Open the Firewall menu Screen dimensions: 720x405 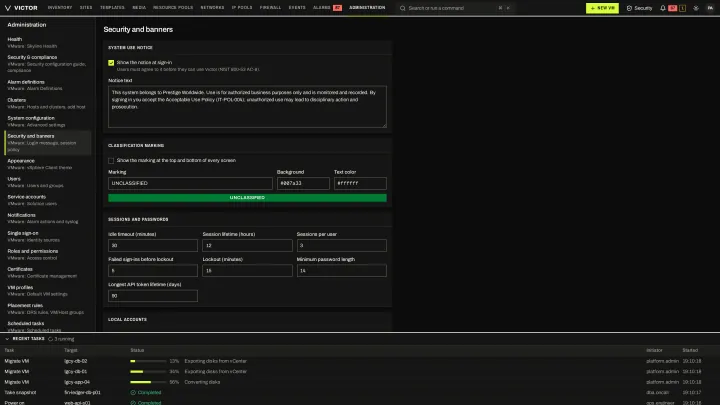point(270,8)
